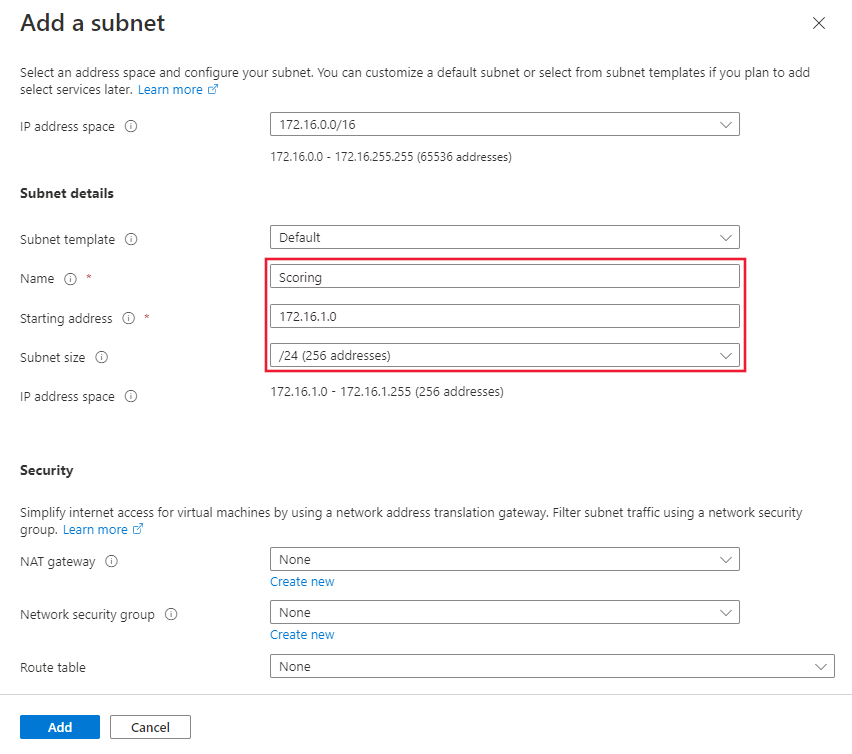Viewport: 852px width, 754px height.
Task: Expand the NAT gateway dropdown
Action: (x=504, y=560)
